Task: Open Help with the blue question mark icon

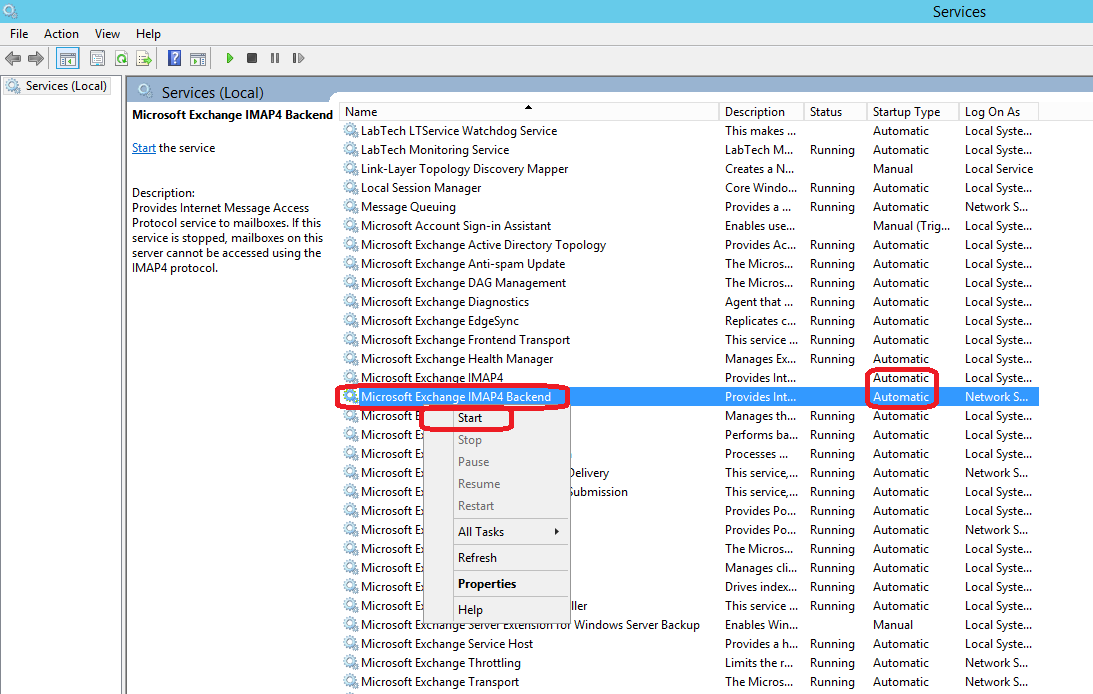Action: (x=174, y=59)
